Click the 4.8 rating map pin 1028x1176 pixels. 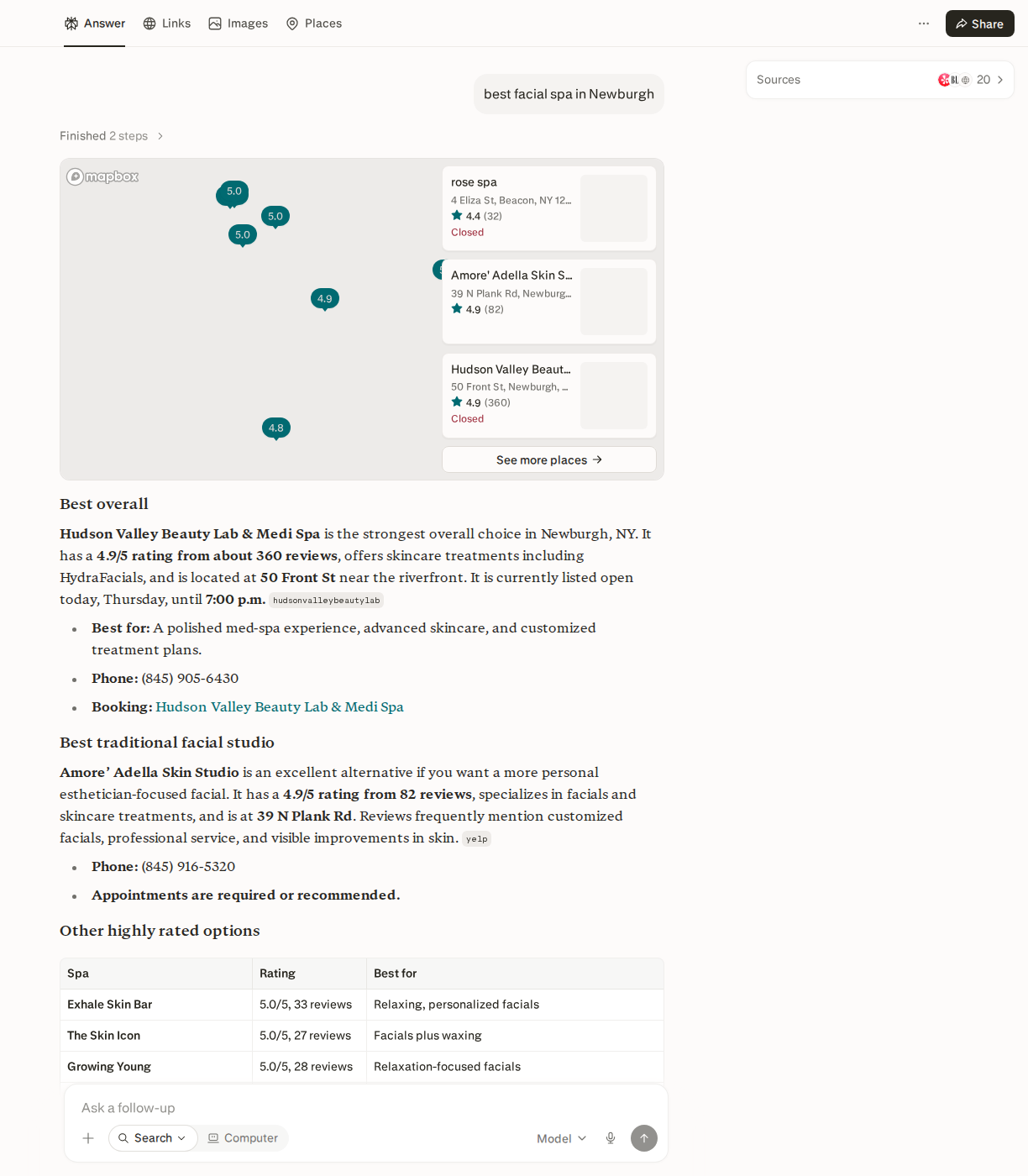tap(276, 428)
